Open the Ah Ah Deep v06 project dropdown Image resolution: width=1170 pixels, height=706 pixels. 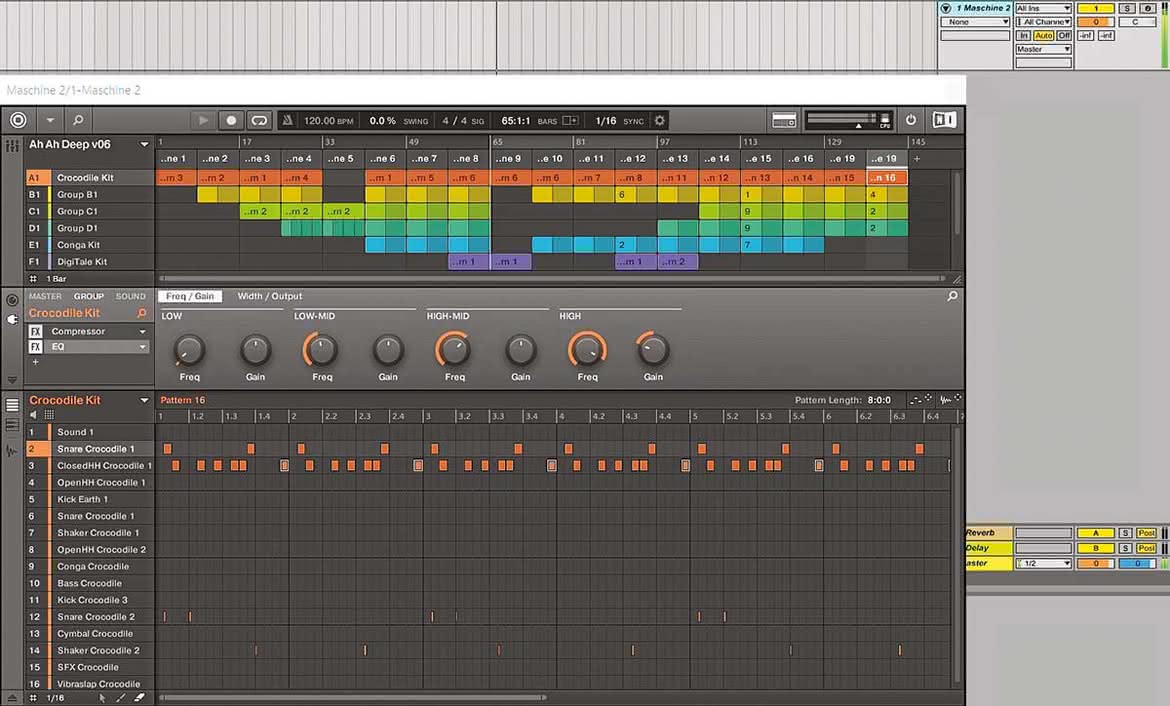coord(144,145)
